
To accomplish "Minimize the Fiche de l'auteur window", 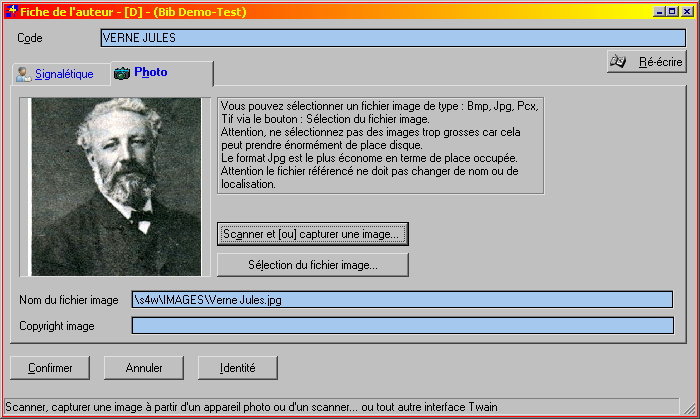I will [x=659, y=12].
